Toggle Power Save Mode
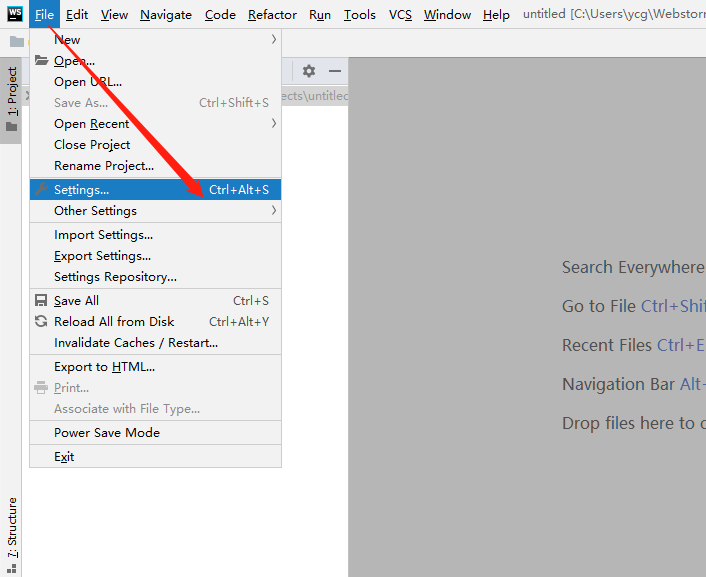 click(155, 433)
